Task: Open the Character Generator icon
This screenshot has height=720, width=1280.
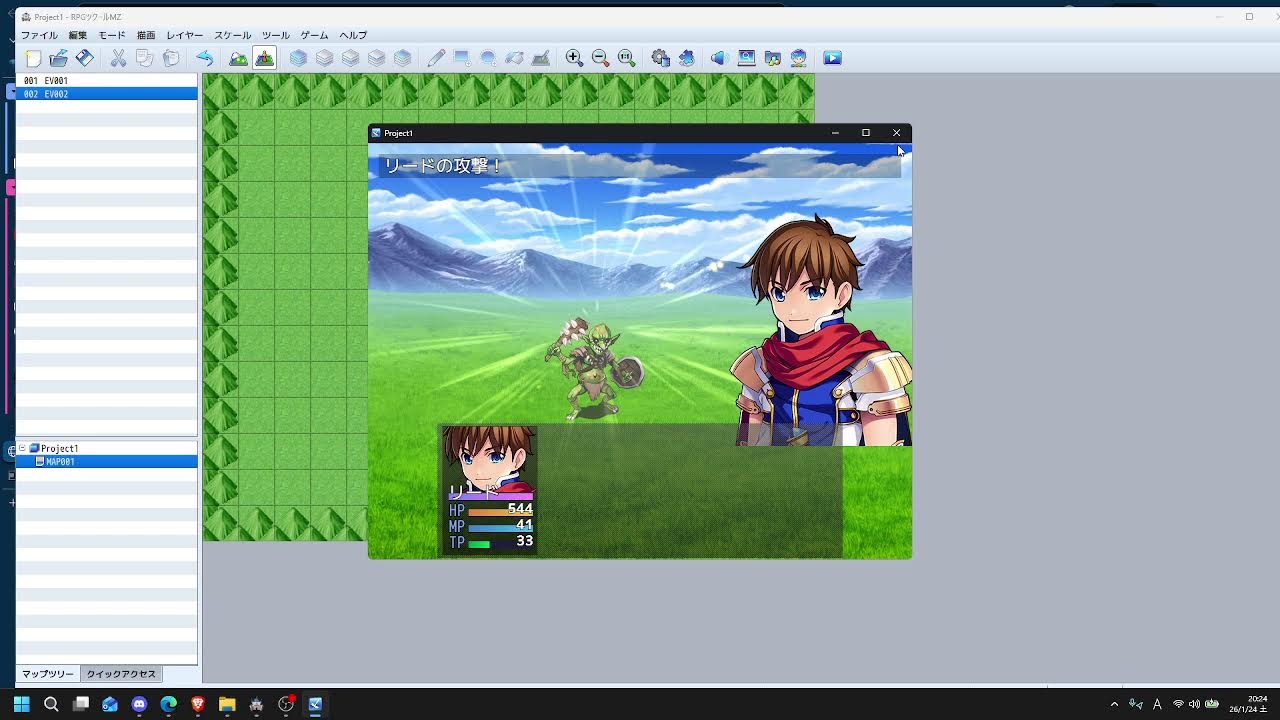Action: click(798, 58)
